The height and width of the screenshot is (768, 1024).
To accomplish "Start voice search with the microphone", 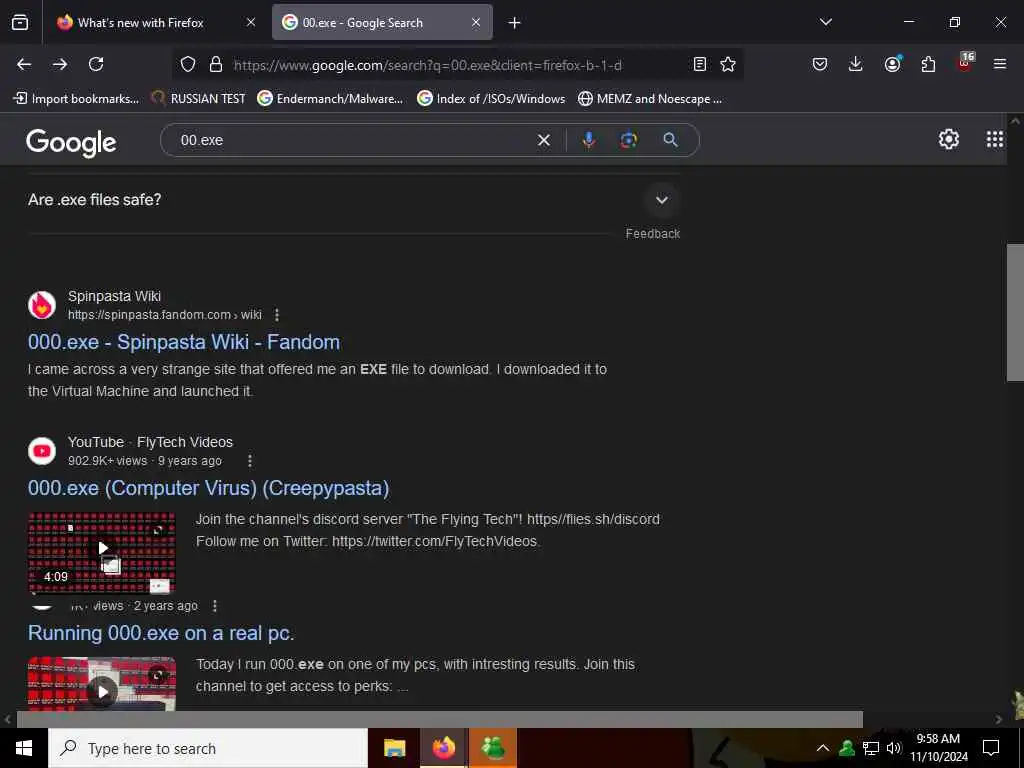I will 588,140.
